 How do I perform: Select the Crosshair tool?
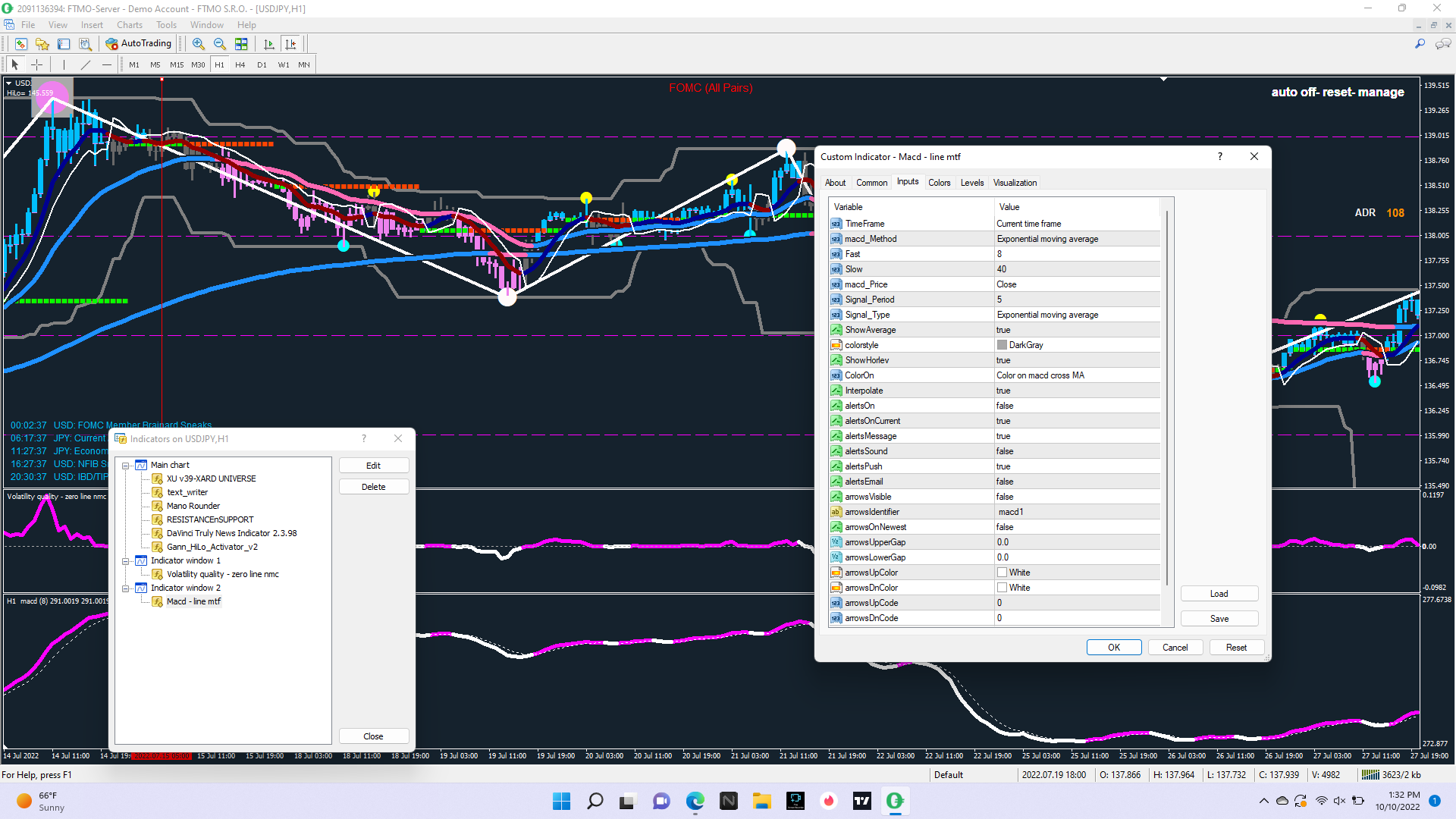[36, 65]
